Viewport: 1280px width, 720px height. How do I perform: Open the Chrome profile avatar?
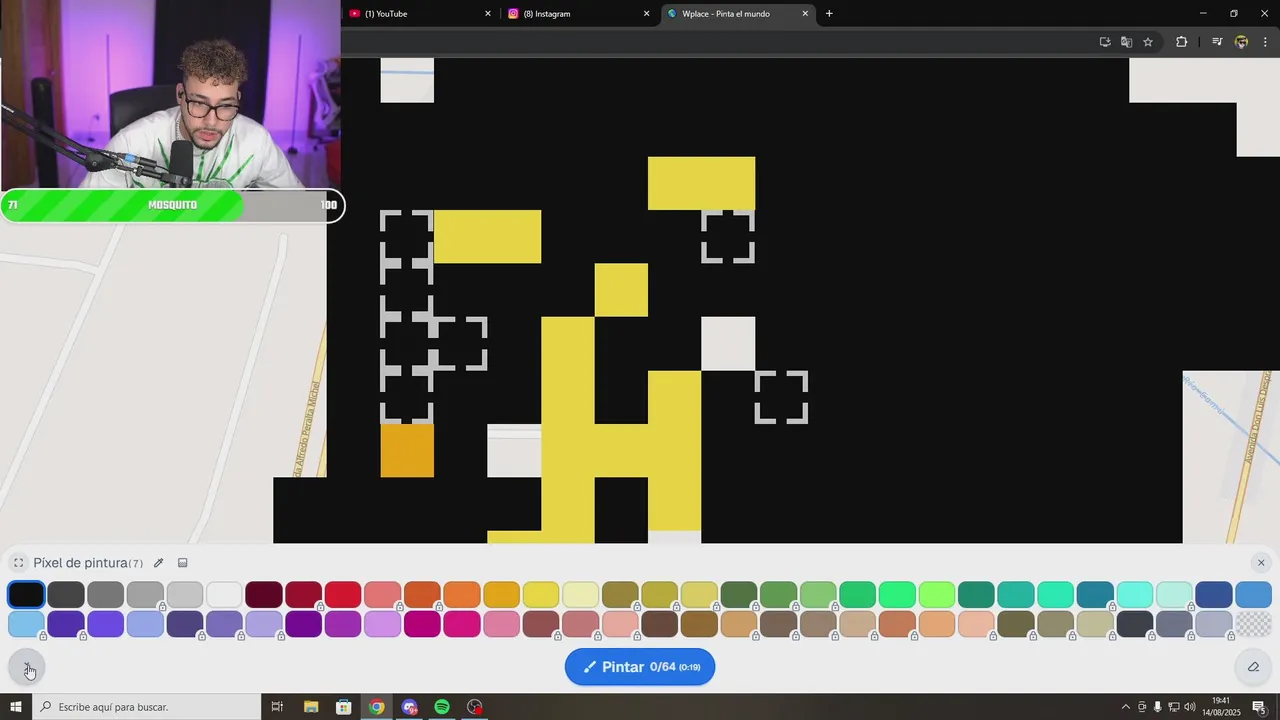click(x=1241, y=42)
